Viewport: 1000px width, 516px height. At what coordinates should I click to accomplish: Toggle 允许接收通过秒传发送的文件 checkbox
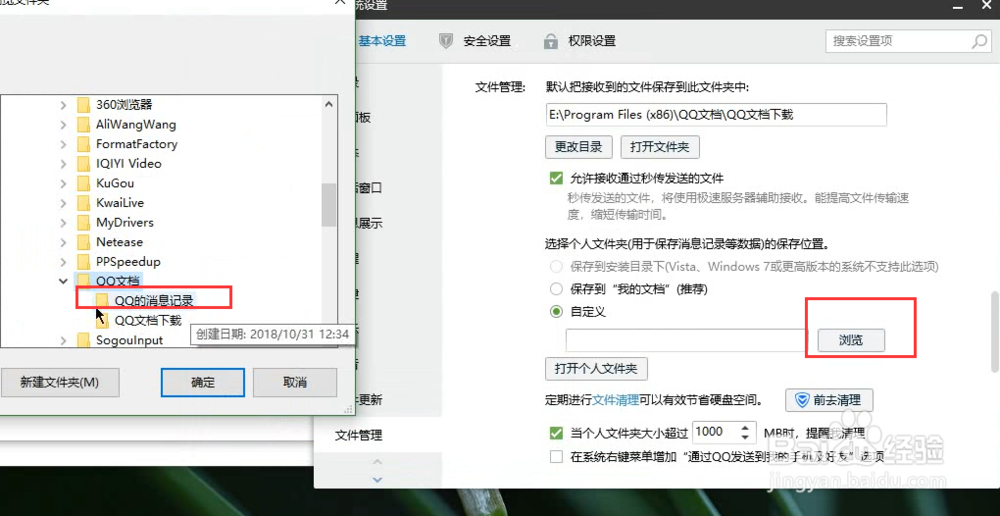pos(556,179)
